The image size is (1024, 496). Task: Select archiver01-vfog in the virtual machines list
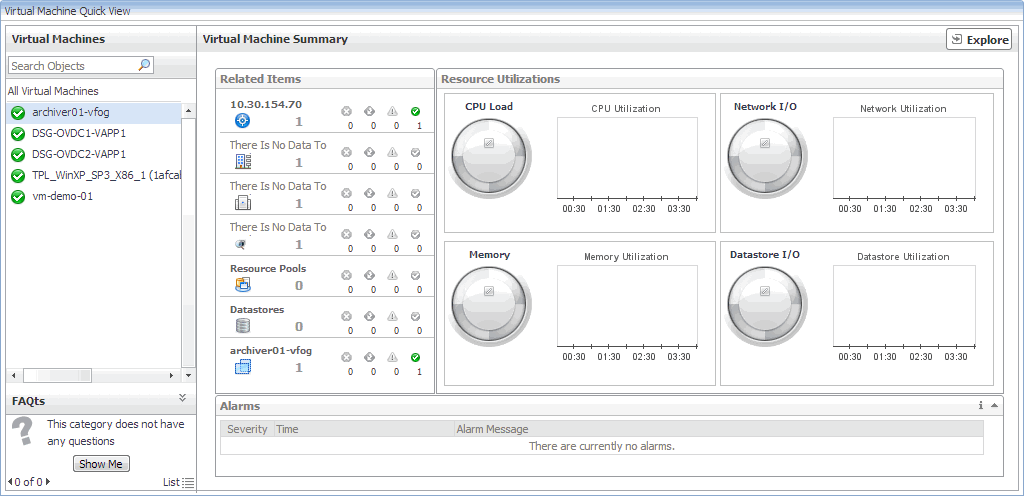pos(93,112)
